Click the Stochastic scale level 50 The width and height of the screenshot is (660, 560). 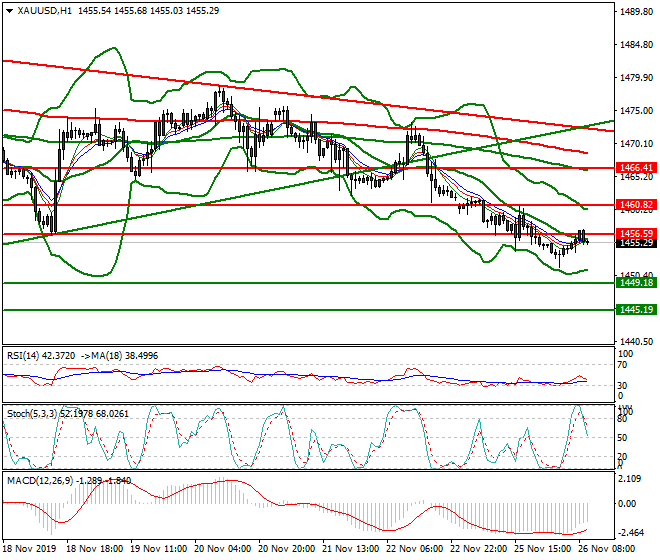[622, 438]
